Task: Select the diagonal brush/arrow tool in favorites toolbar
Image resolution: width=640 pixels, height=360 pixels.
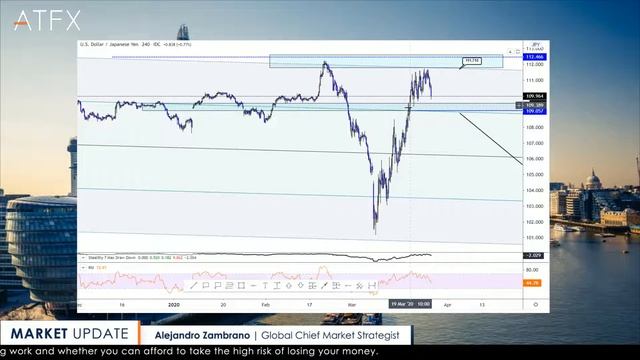Action: click(x=324, y=286)
